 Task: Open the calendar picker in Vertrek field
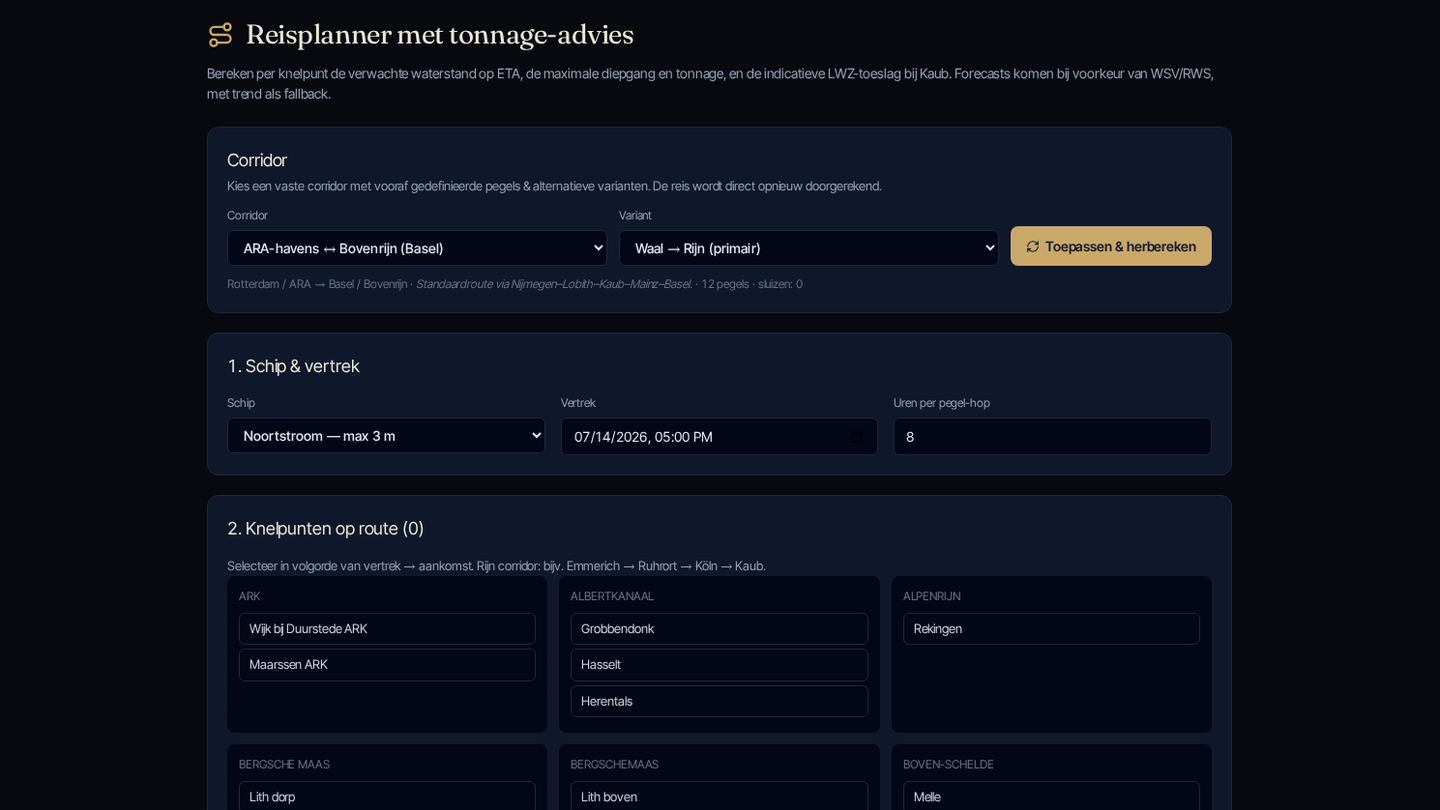click(857, 437)
